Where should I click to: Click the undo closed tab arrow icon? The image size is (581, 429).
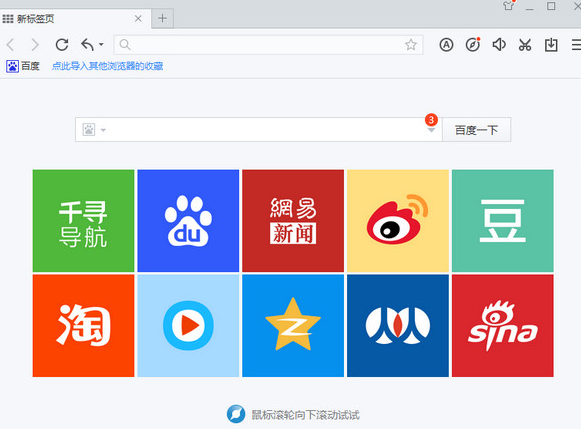pyautogui.click(x=87, y=45)
